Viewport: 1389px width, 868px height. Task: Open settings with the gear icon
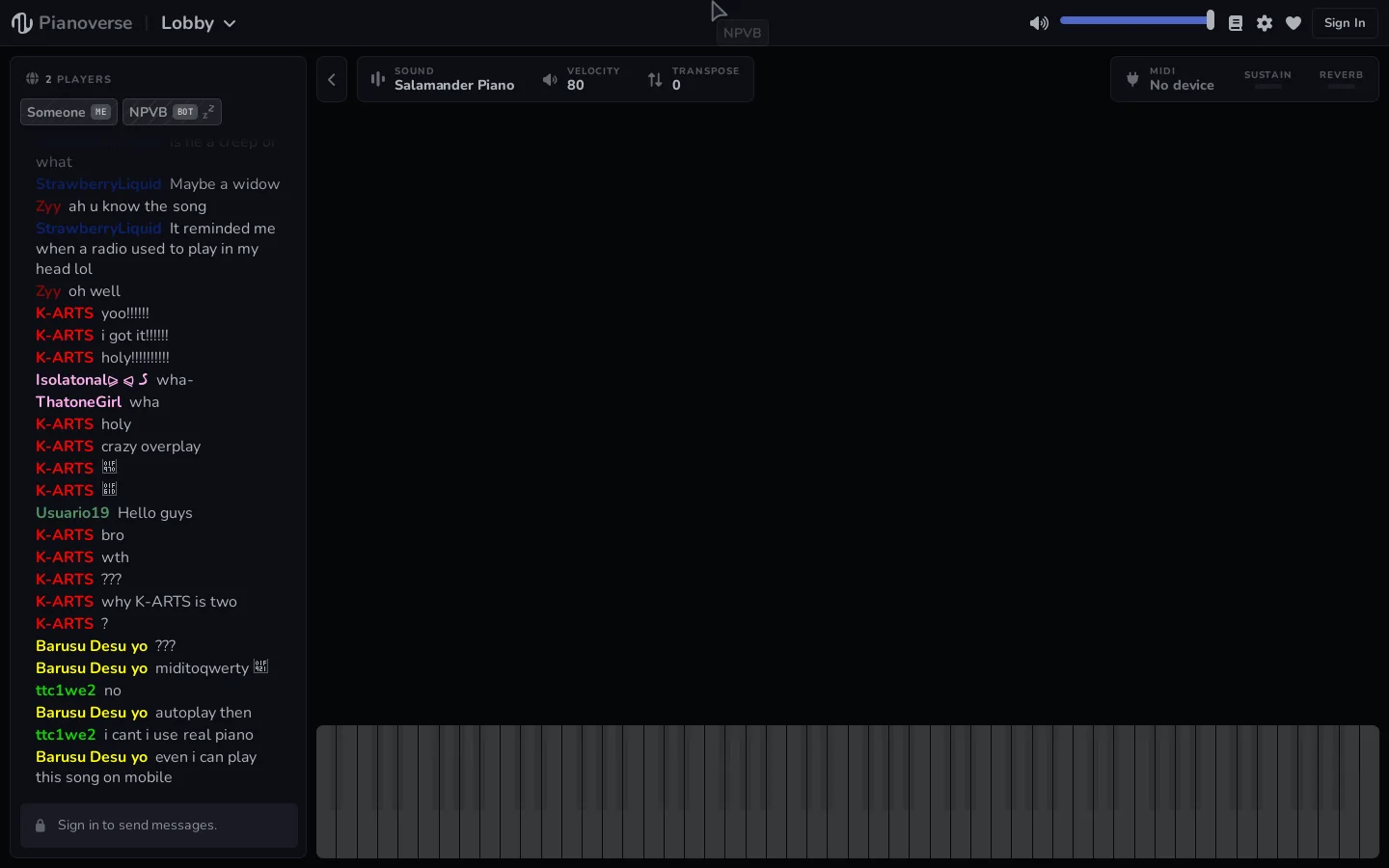click(x=1265, y=23)
